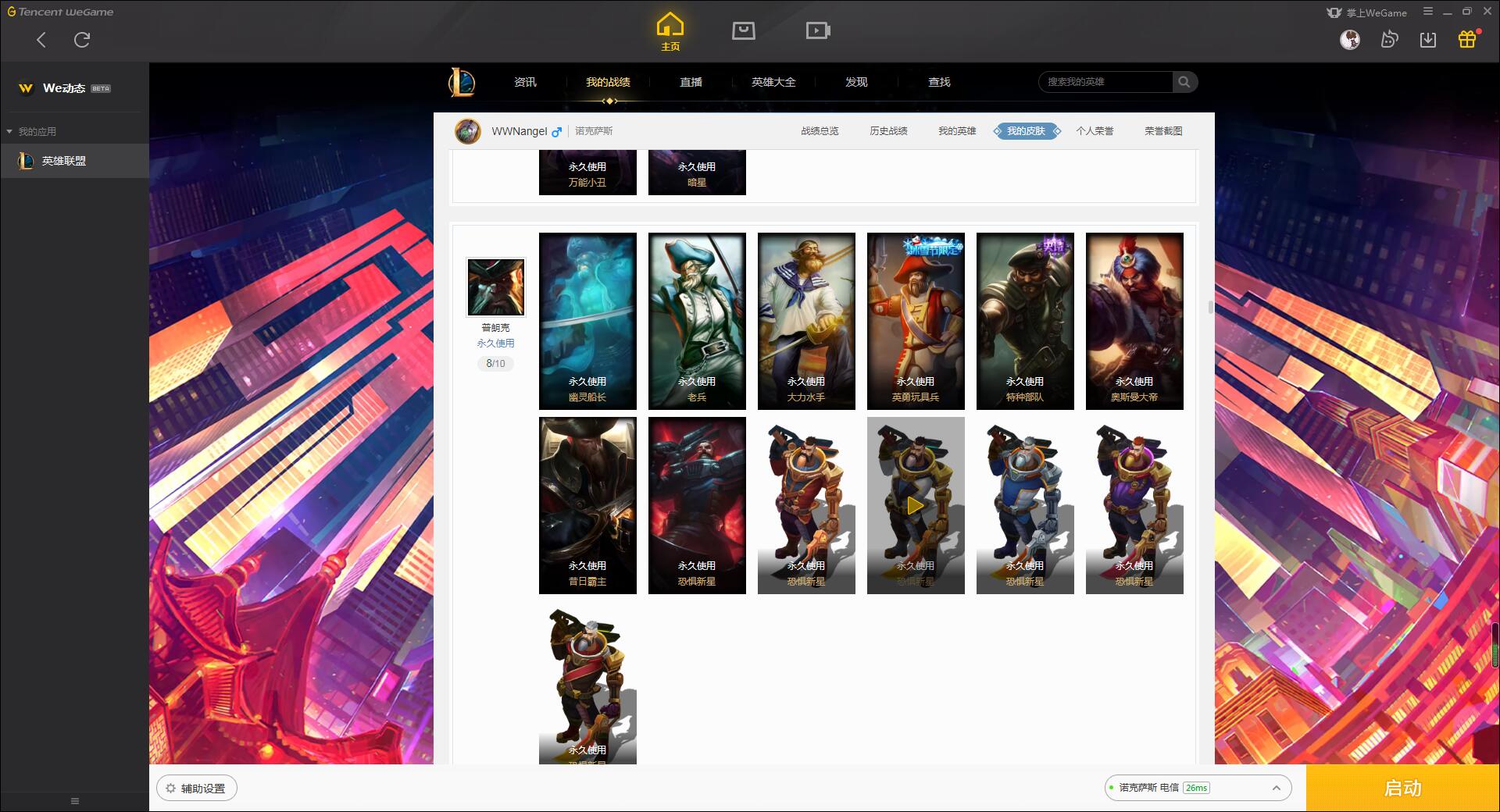
Task: Click the WWNangel username
Action: 520,131
